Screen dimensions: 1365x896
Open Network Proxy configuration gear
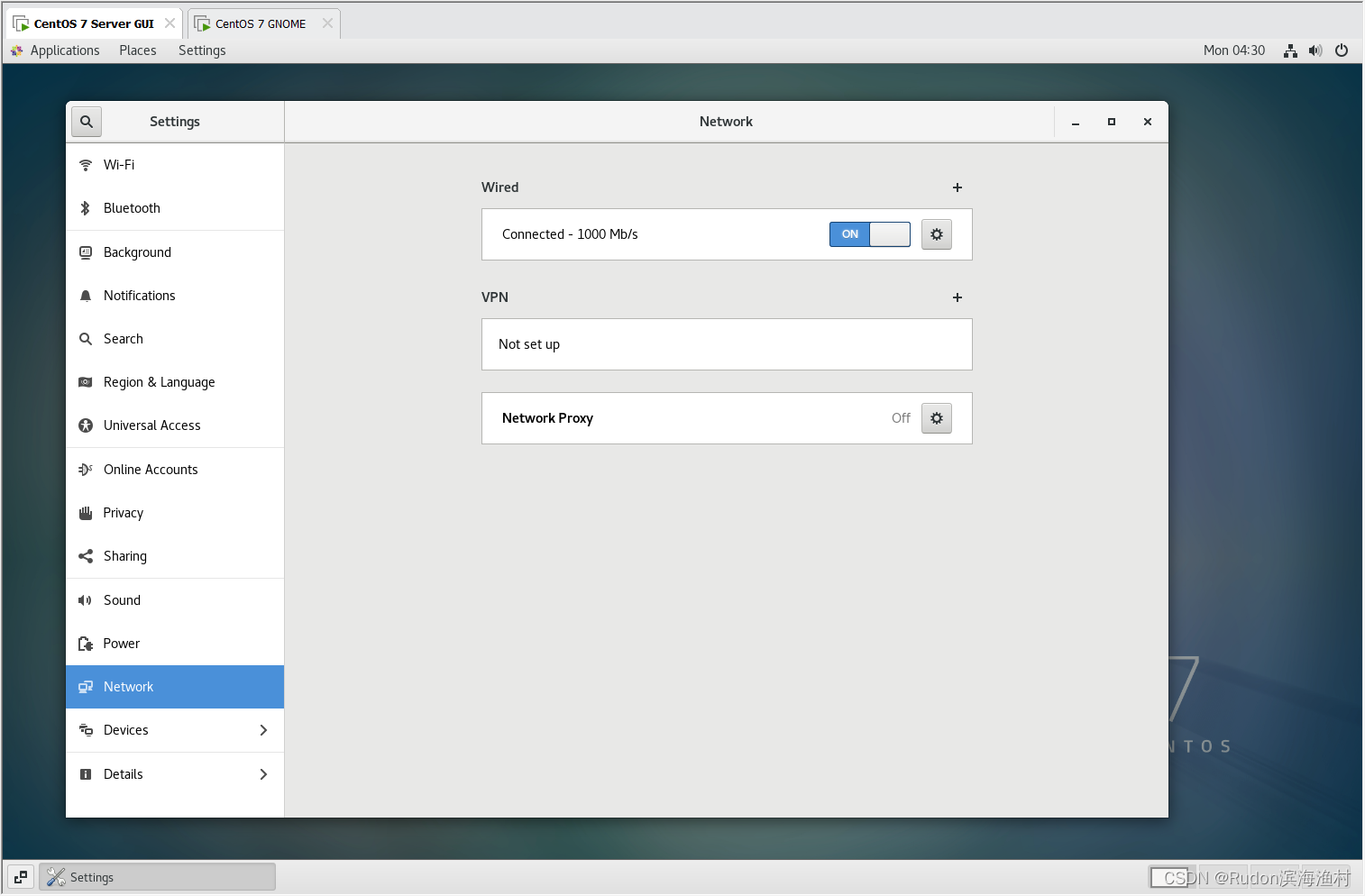tap(936, 417)
